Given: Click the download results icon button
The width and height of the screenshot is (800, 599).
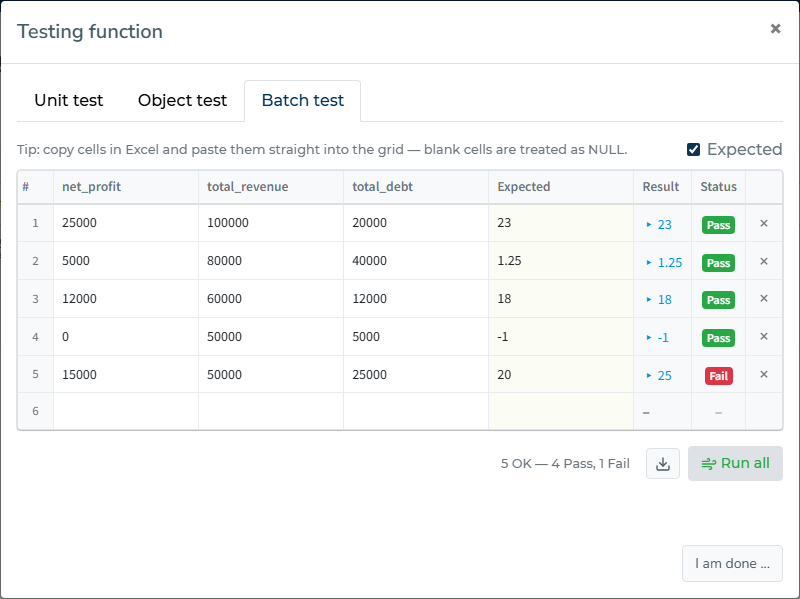Looking at the screenshot, I should tap(663, 464).
